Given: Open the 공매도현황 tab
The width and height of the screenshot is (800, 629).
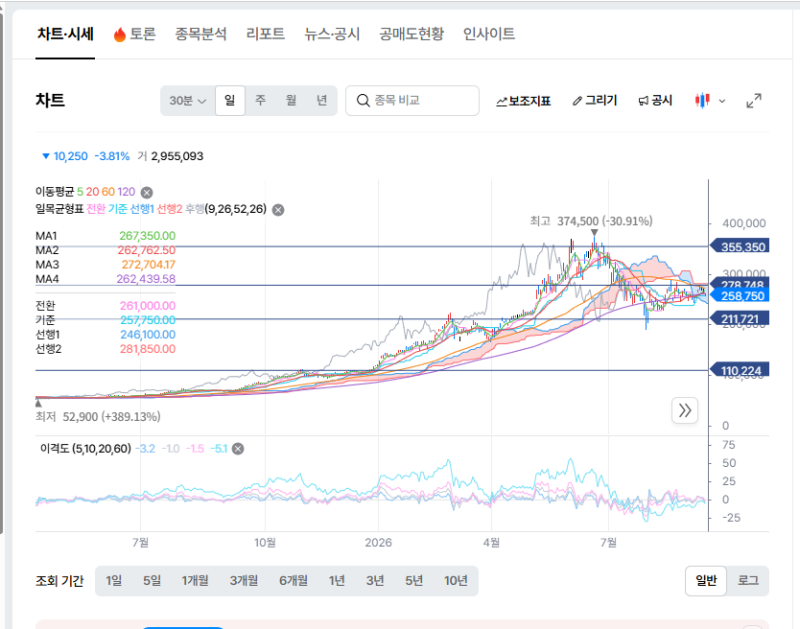Looking at the screenshot, I should [x=411, y=34].
